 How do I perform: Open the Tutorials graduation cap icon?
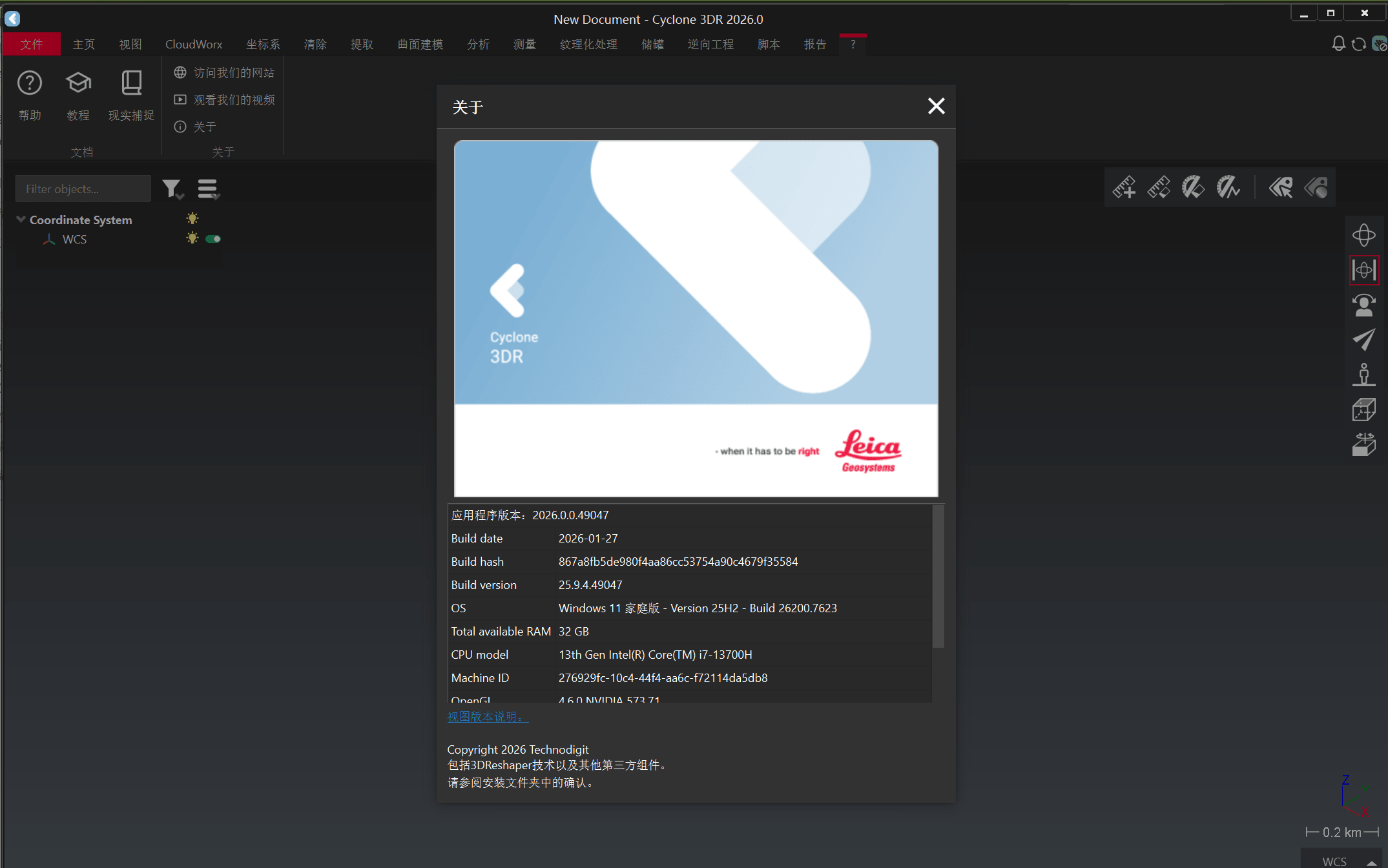pos(78,83)
